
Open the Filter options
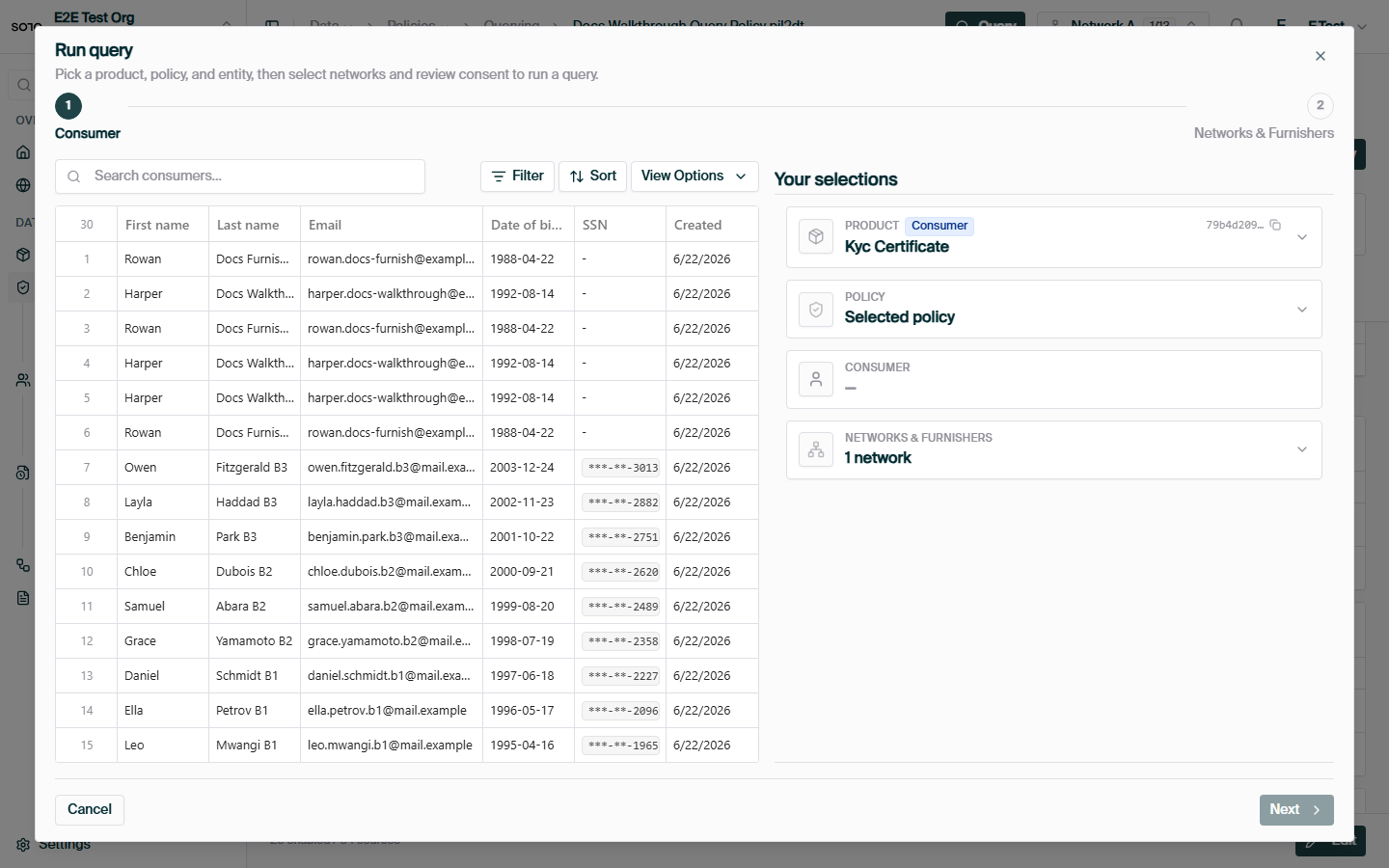pyautogui.click(x=517, y=176)
